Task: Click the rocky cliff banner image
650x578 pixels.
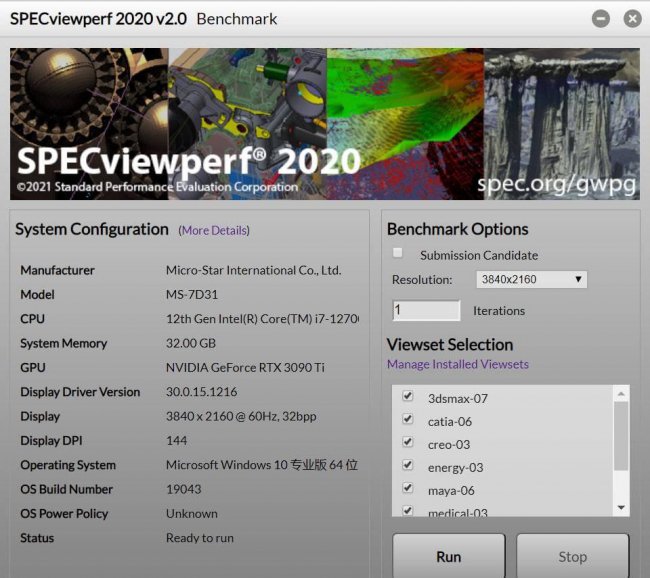Action: point(562,124)
